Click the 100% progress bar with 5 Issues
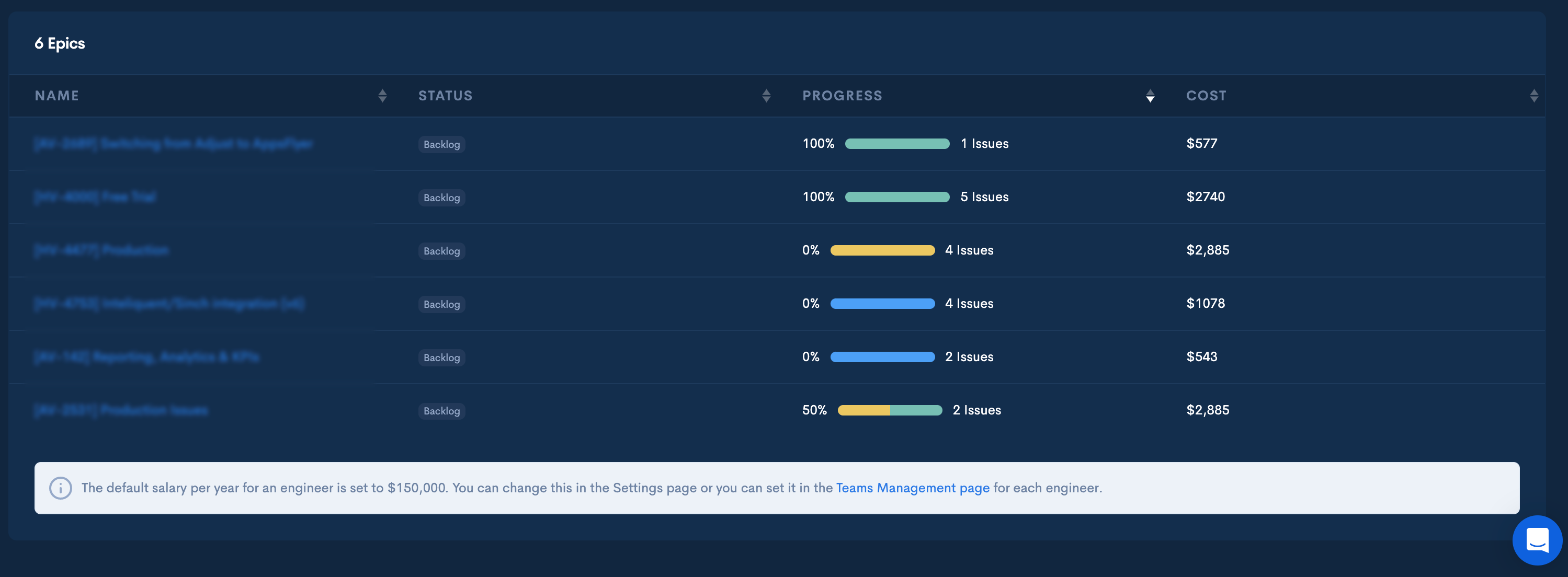This screenshot has width=1568, height=577. tap(896, 197)
